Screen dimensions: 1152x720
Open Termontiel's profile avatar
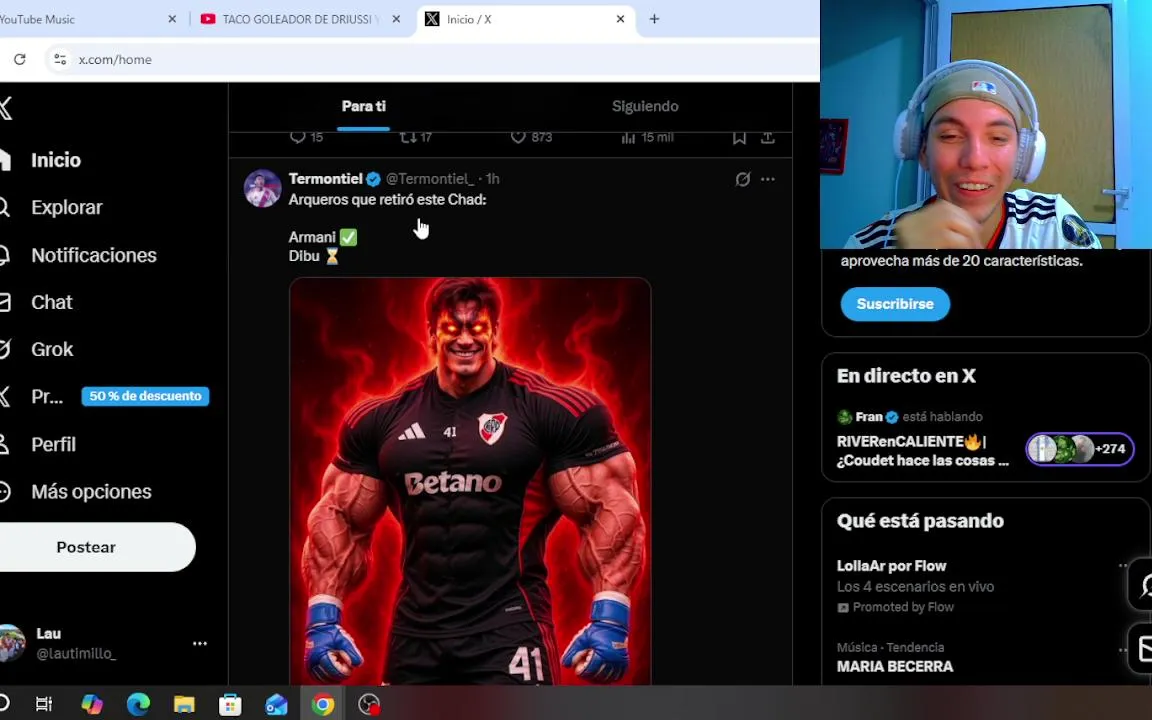262,188
